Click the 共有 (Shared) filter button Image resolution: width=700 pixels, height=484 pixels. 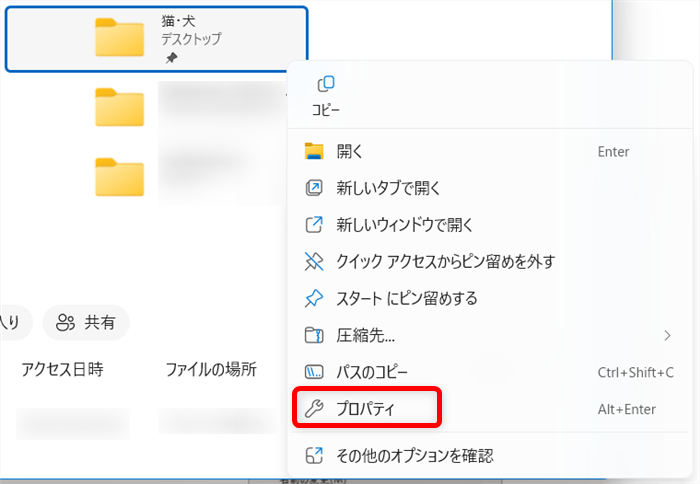point(86,322)
